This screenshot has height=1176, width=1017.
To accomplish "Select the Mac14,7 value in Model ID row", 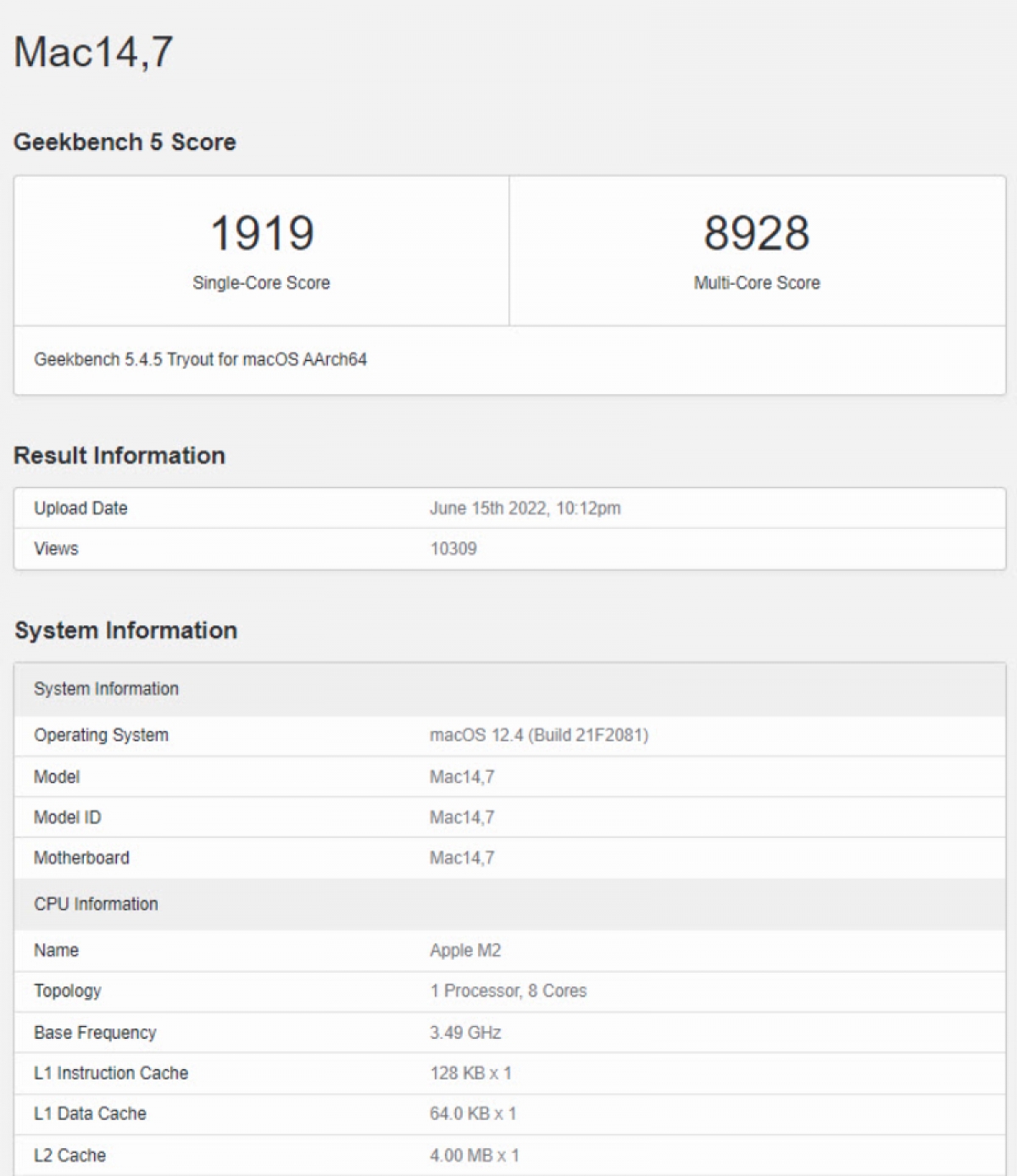I will coord(462,818).
